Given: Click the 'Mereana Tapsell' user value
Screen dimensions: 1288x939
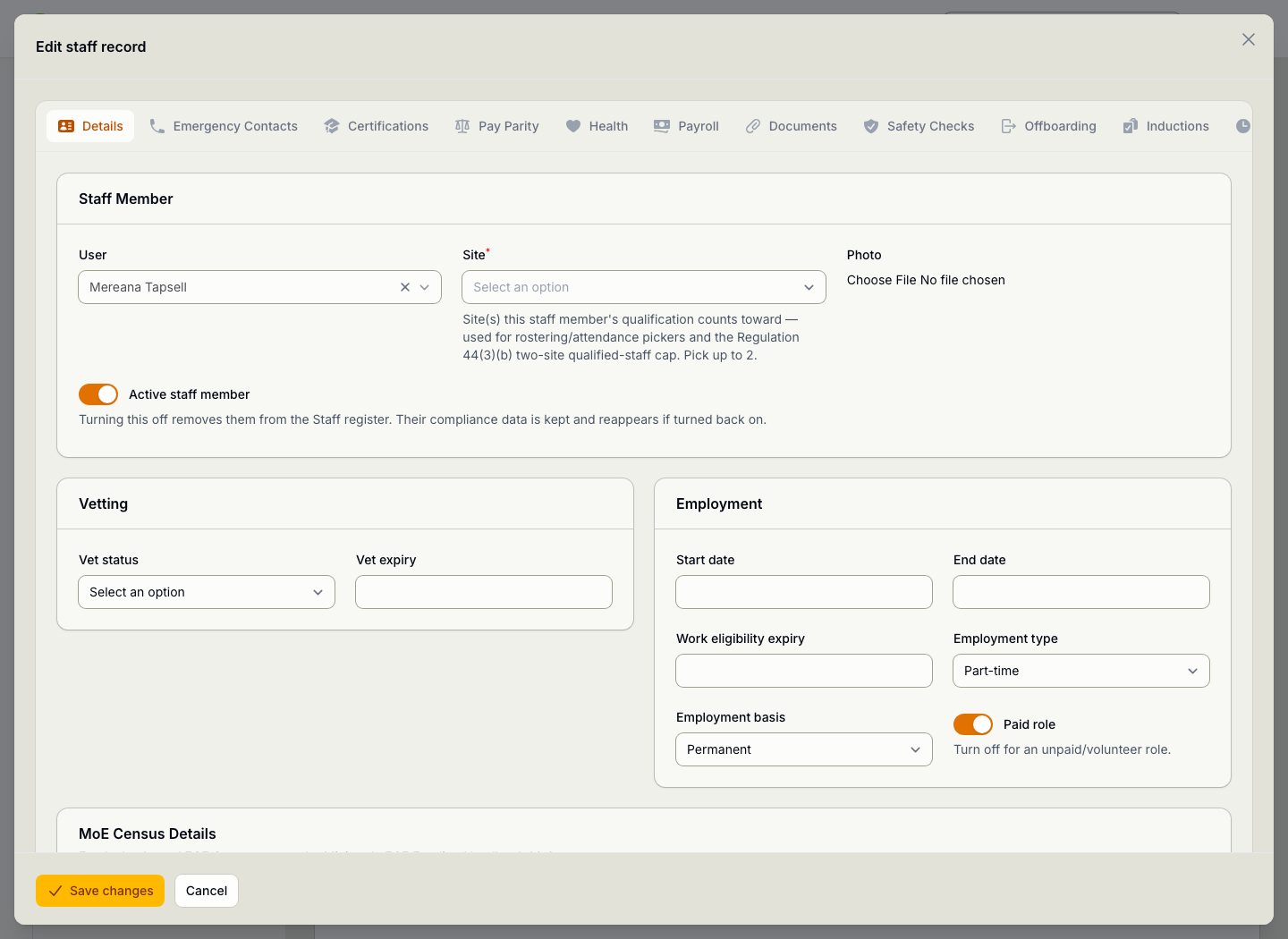Looking at the screenshot, I should (138, 287).
